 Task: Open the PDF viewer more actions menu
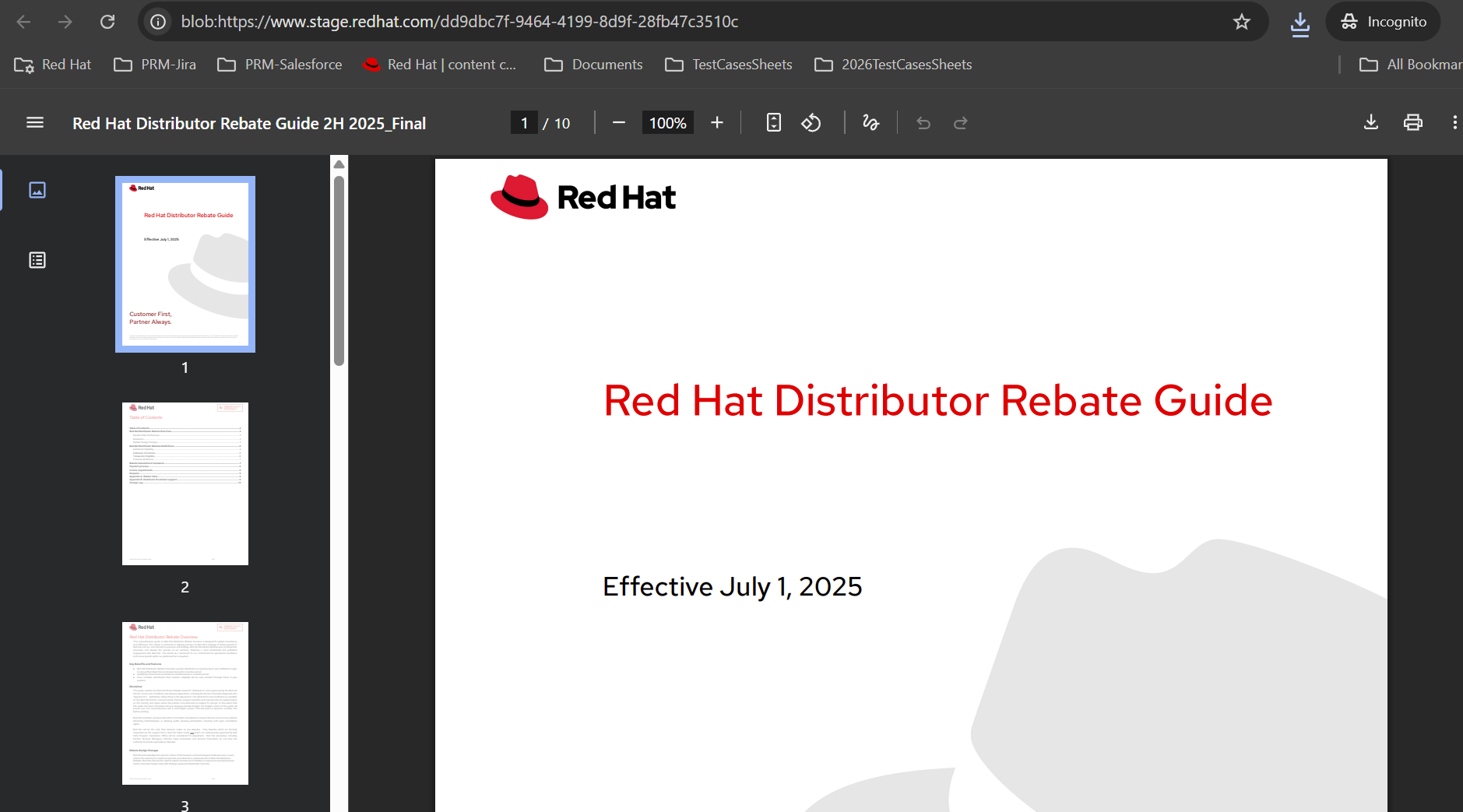[1454, 123]
